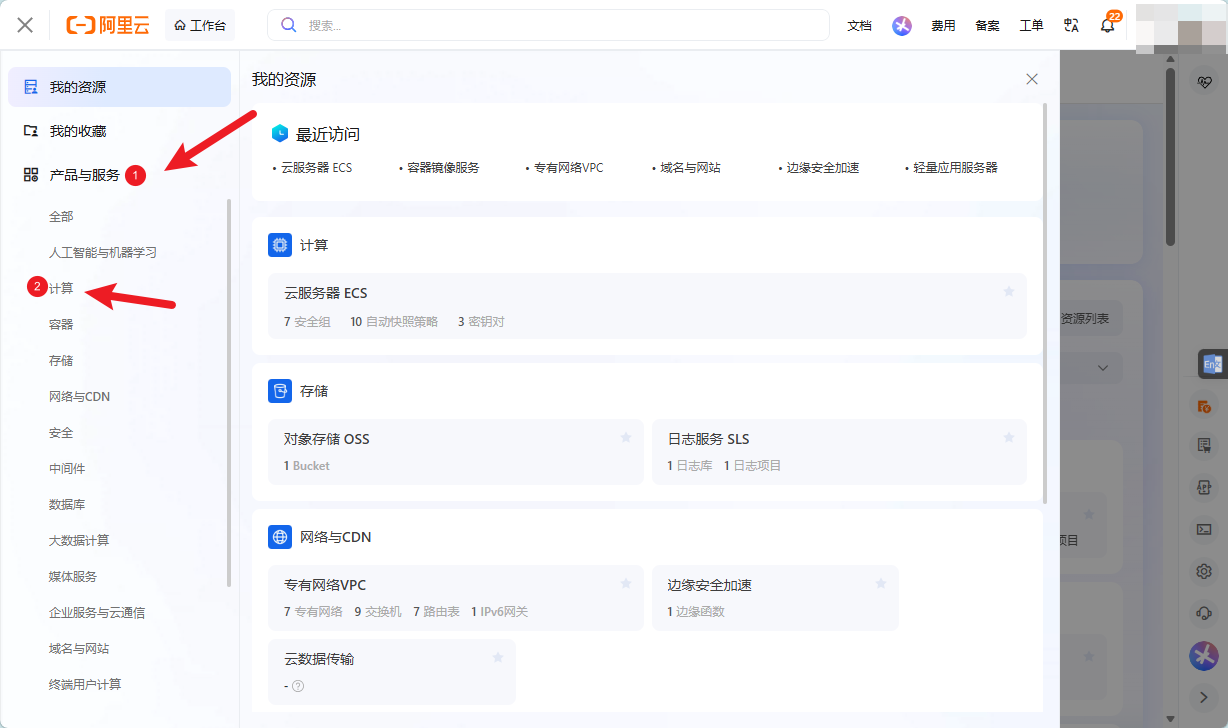
Task: Favorite 云服务器 ECS with its star
Action: pyautogui.click(x=1009, y=291)
